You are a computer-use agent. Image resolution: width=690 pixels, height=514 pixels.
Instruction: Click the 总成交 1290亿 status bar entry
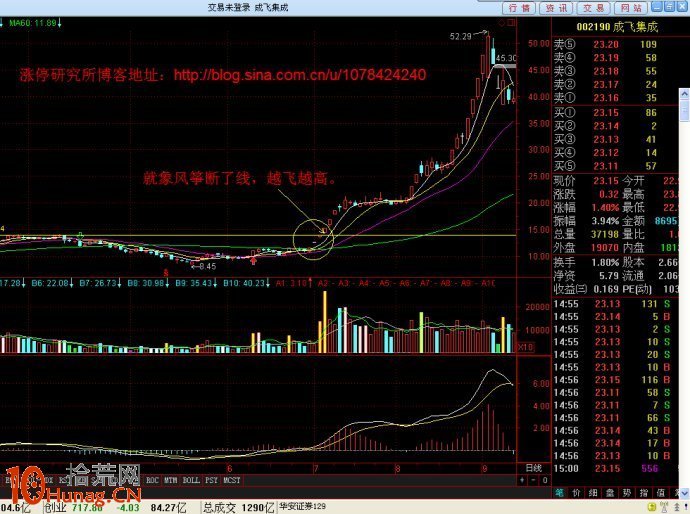(x=239, y=507)
